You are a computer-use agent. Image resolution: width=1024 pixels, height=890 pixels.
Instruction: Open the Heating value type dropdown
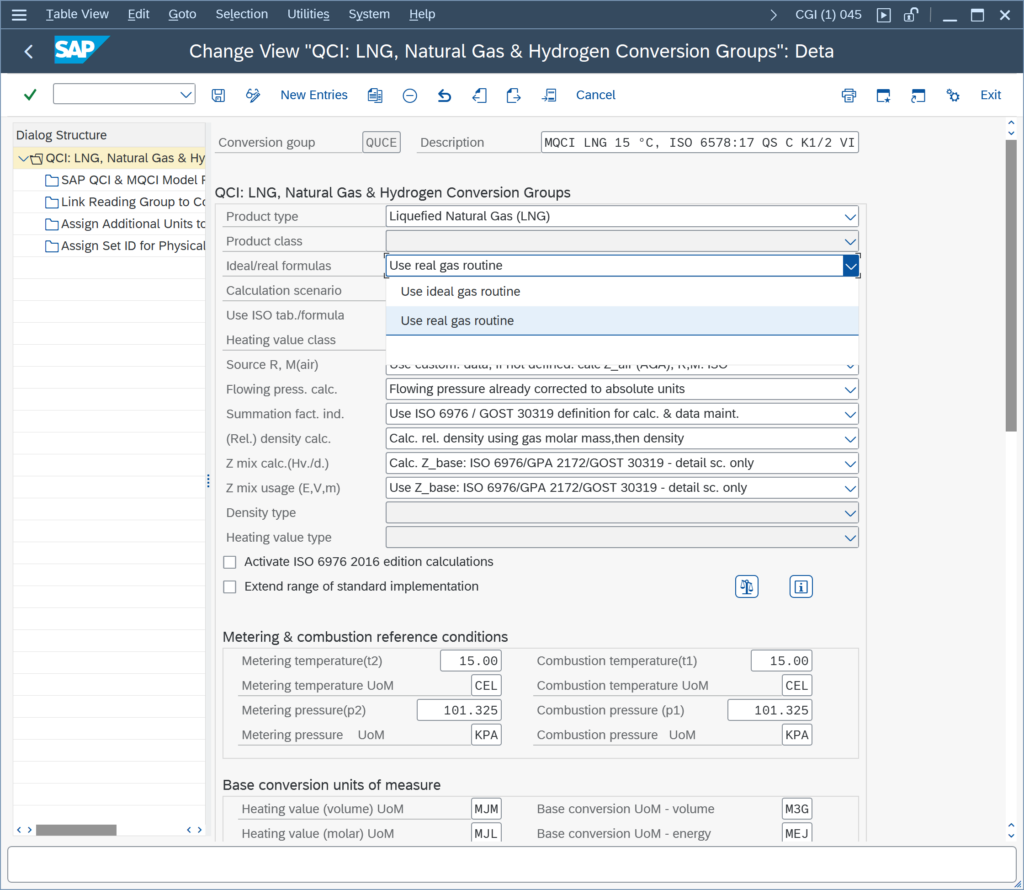point(850,538)
